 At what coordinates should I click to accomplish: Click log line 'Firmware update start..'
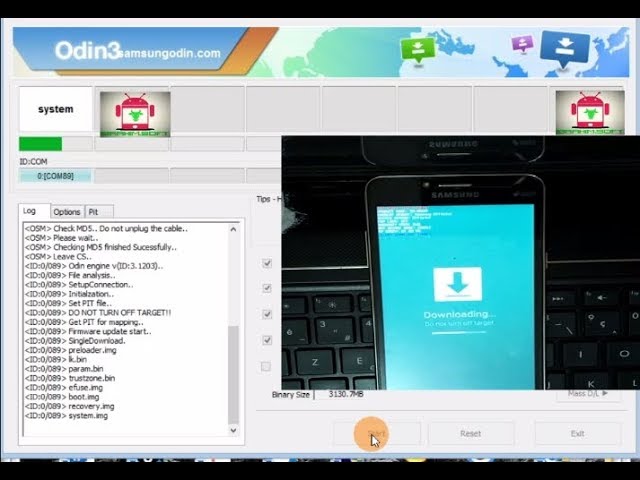click(88, 331)
